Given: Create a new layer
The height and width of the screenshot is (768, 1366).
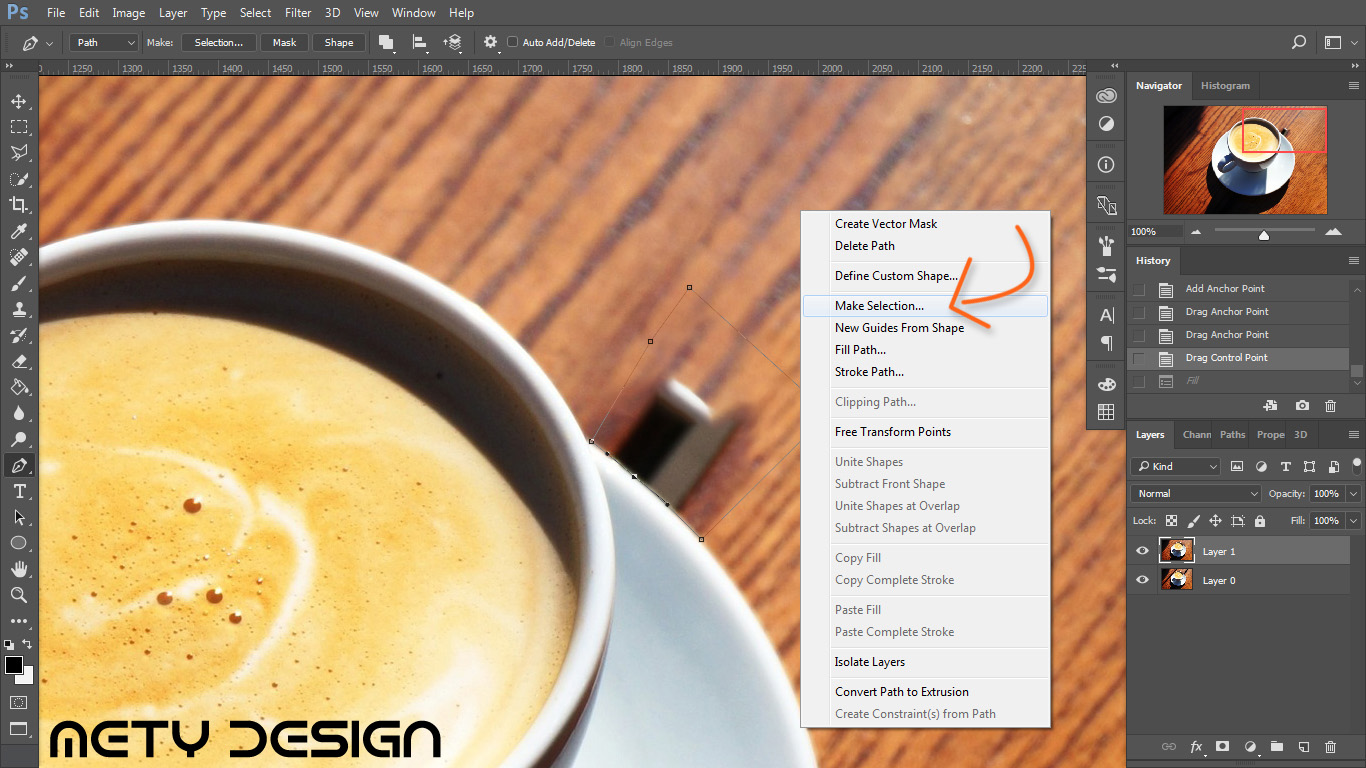Looking at the screenshot, I should [x=1303, y=747].
